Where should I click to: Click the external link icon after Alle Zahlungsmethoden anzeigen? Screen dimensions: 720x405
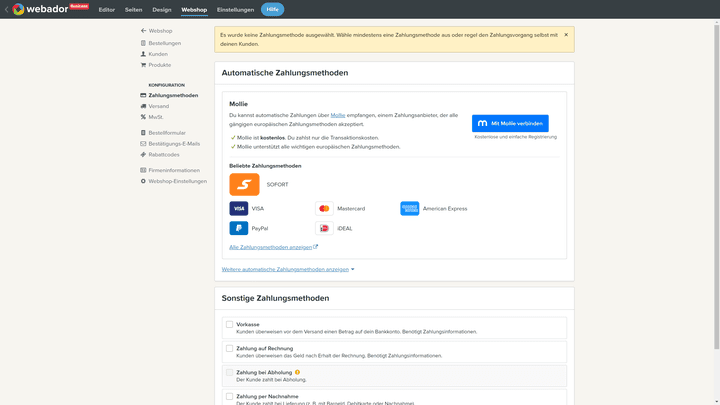click(315, 247)
